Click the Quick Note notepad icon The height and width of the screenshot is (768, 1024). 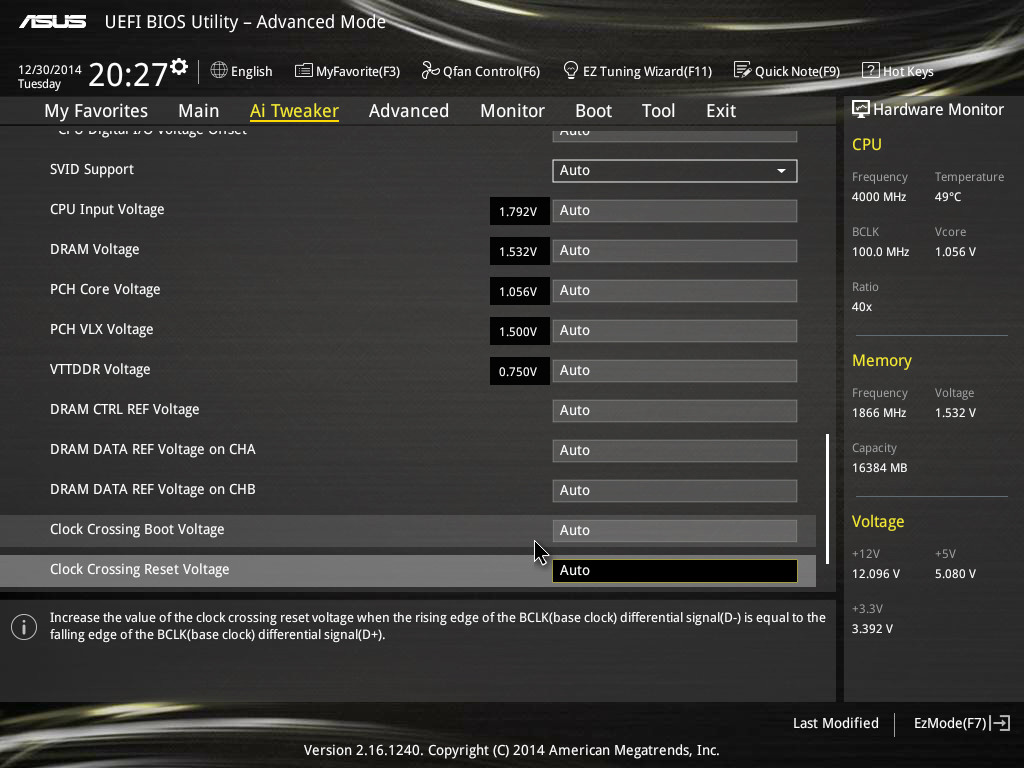coord(742,70)
